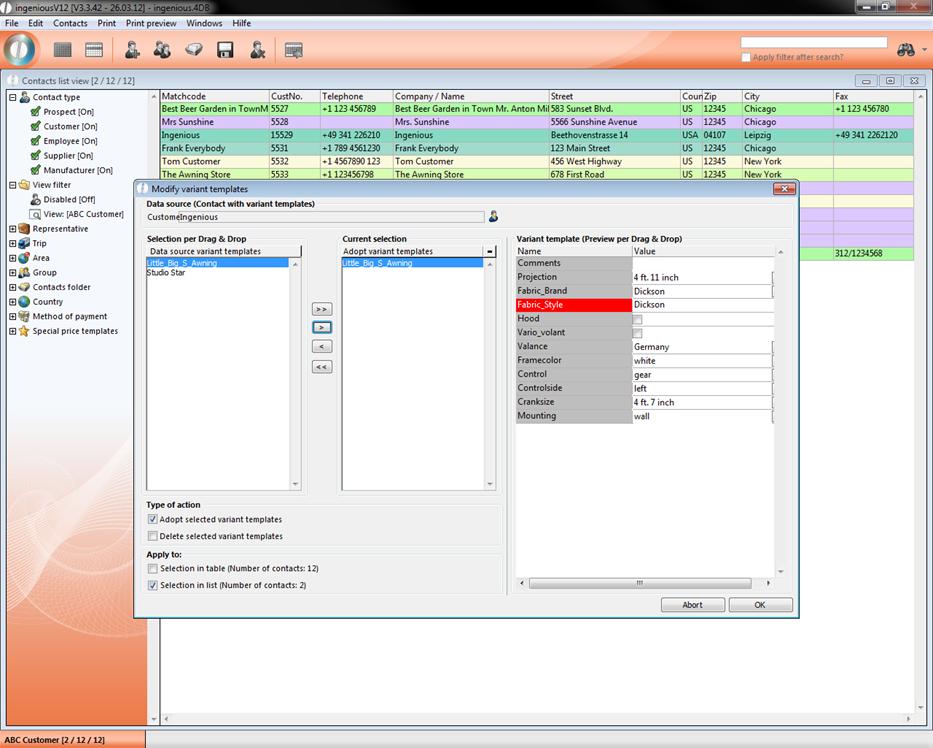Open the Print preview menu
The image size is (933, 748).
tap(151, 23)
